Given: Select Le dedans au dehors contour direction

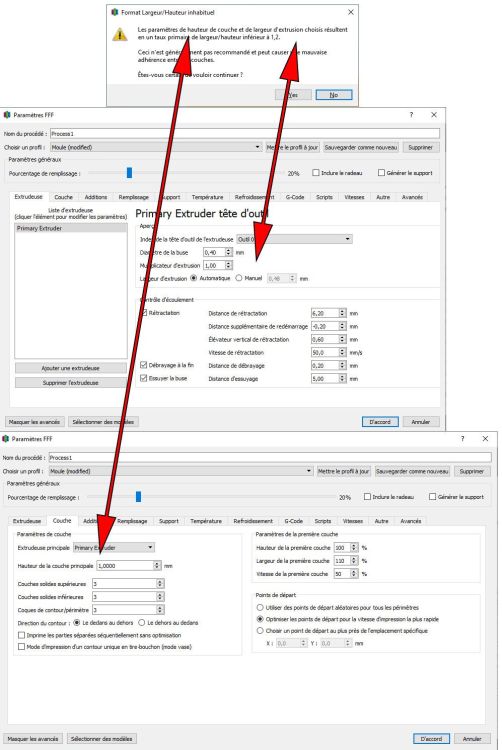Looking at the screenshot, I should pos(76,623).
